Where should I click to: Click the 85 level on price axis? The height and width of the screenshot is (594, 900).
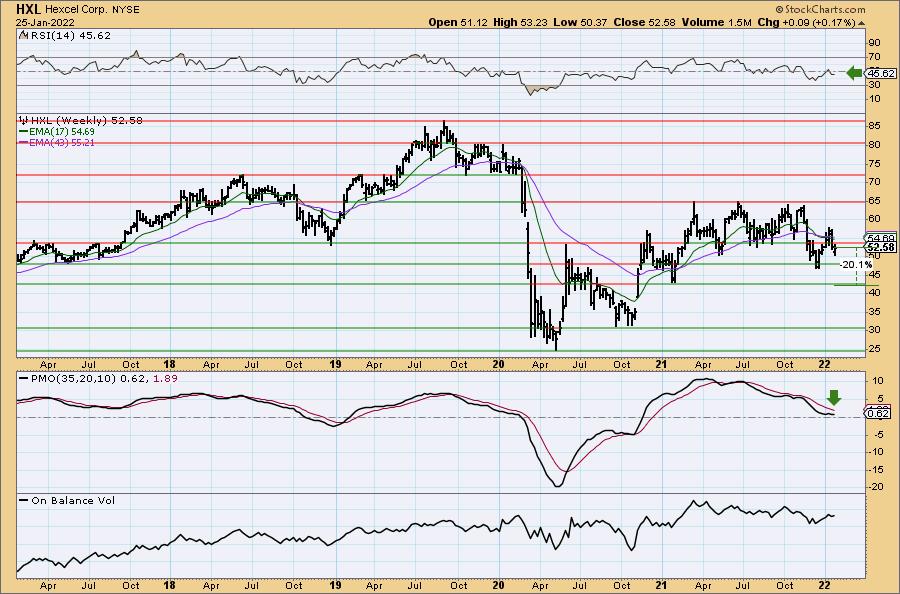click(875, 125)
